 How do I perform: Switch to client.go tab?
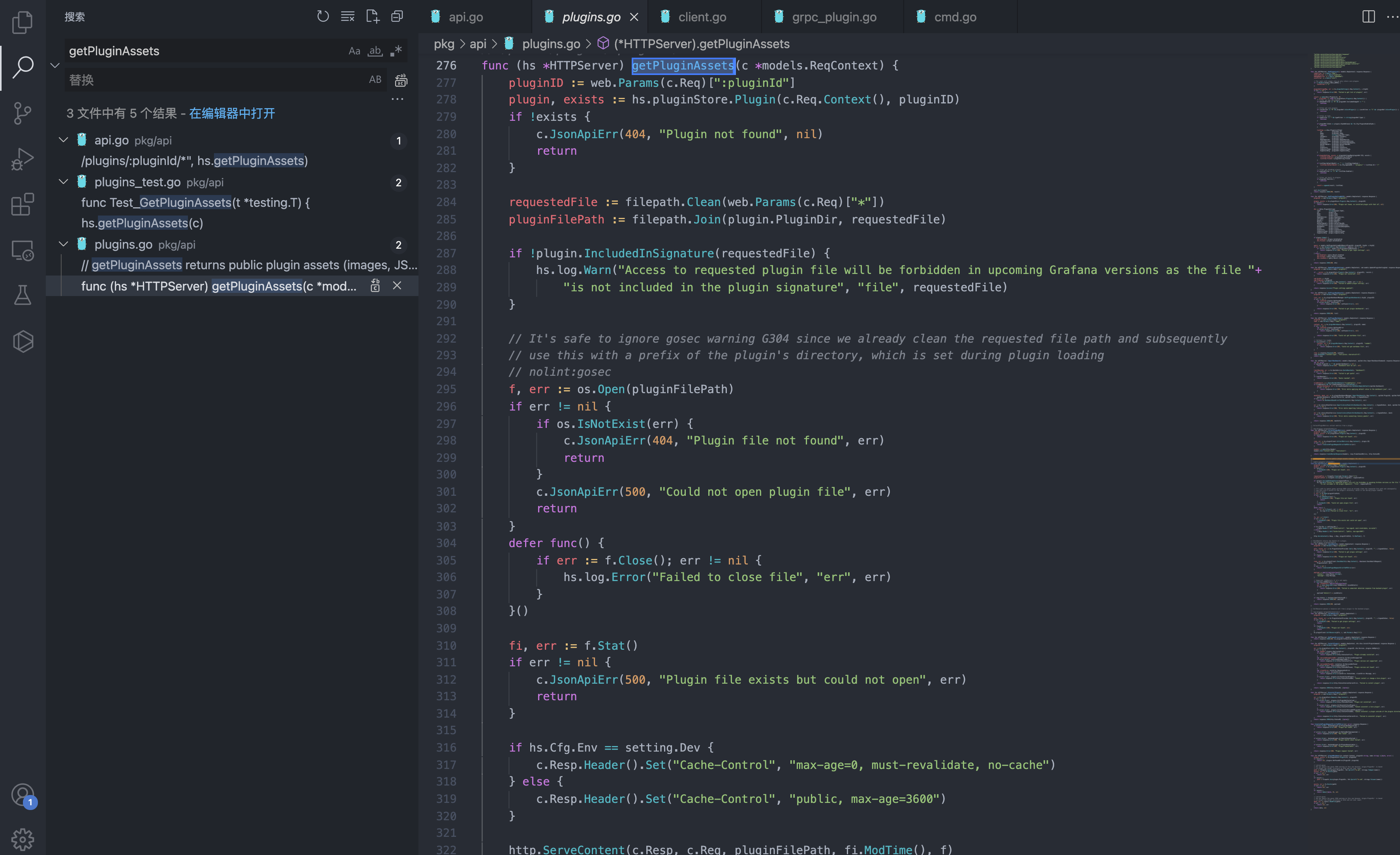pos(702,17)
